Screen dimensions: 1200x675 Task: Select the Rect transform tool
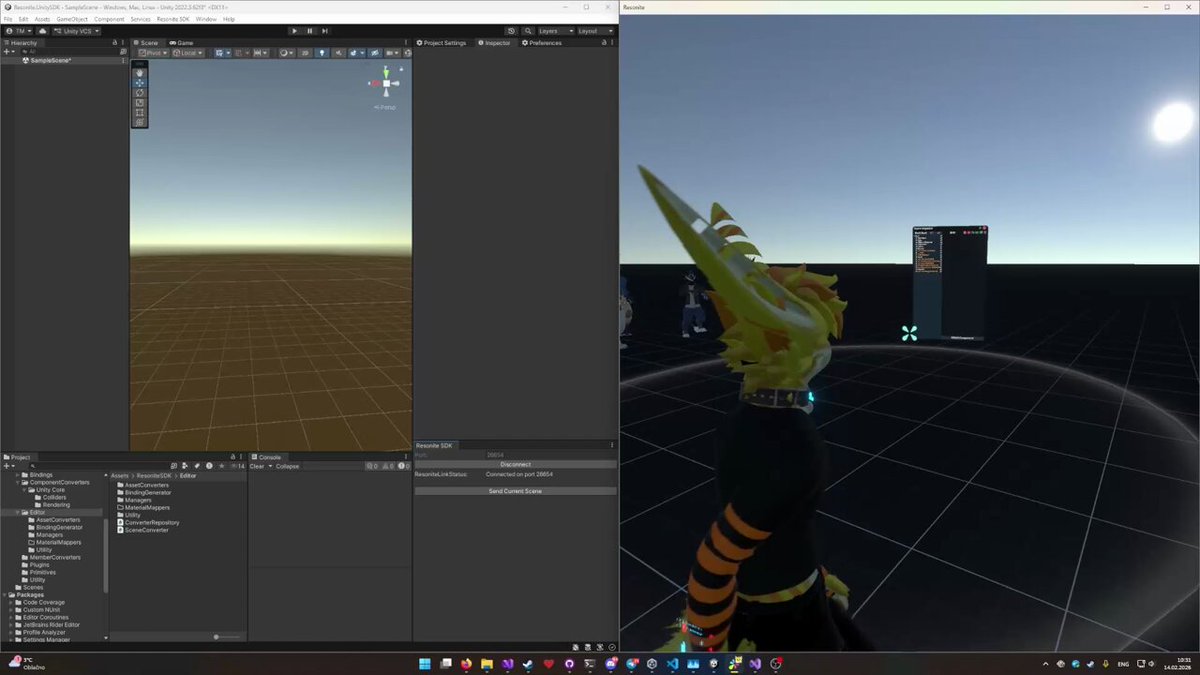click(140, 113)
